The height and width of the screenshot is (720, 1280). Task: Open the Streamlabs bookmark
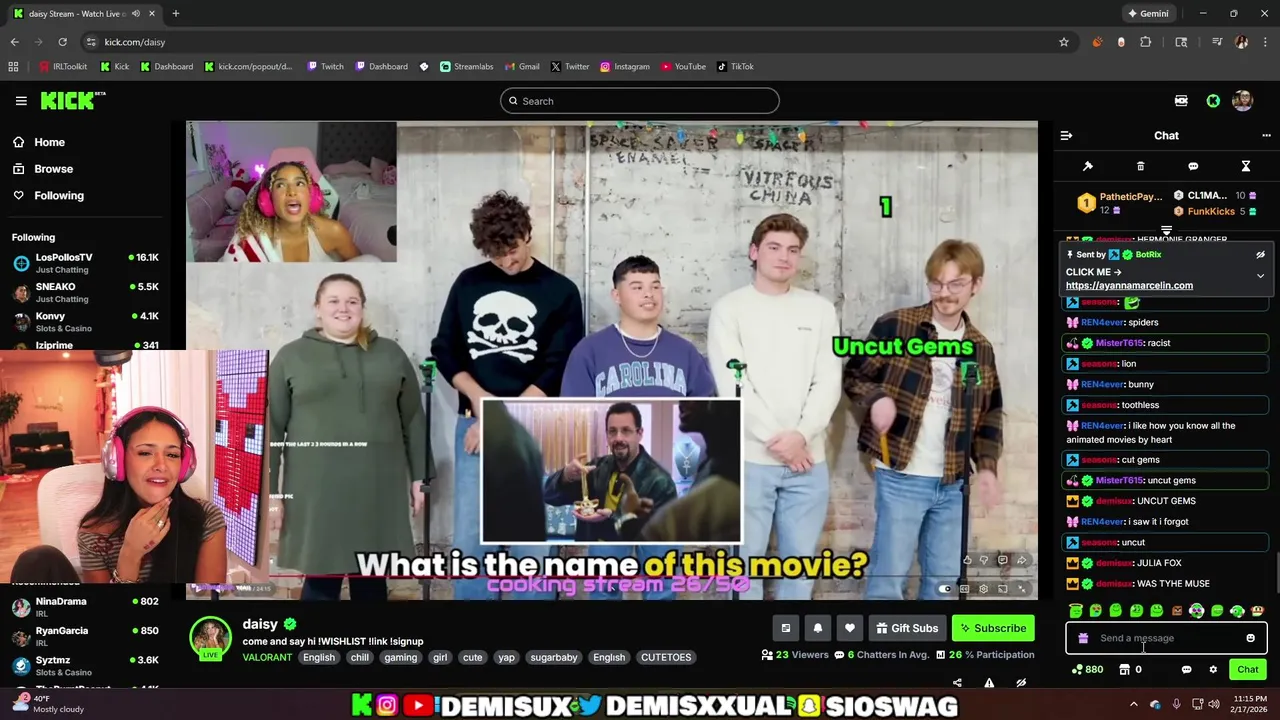pyautogui.click(x=466, y=67)
